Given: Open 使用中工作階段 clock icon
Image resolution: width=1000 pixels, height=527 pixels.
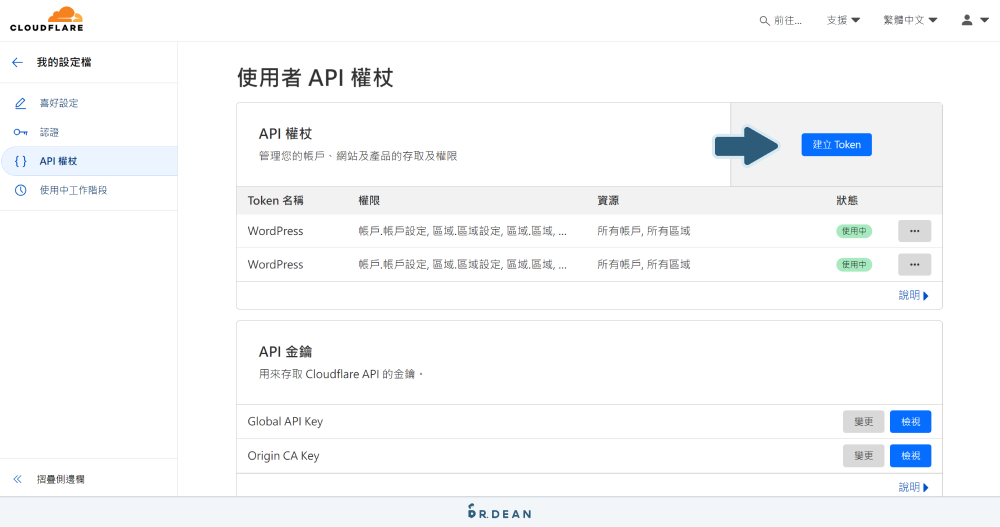Looking at the screenshot, I should (x=20, y=190).
